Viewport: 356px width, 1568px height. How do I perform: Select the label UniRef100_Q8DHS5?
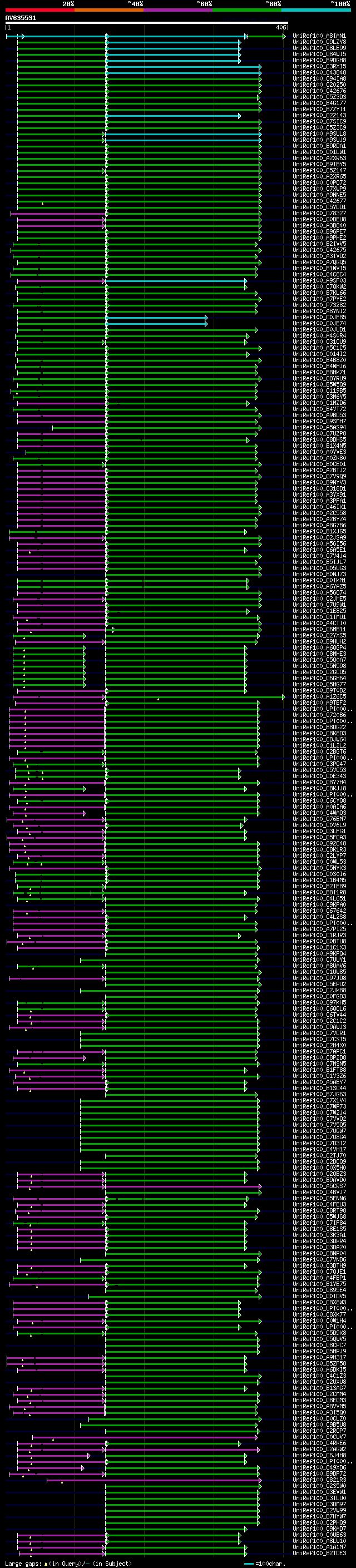pyautogui.click(x=319, y=439)
